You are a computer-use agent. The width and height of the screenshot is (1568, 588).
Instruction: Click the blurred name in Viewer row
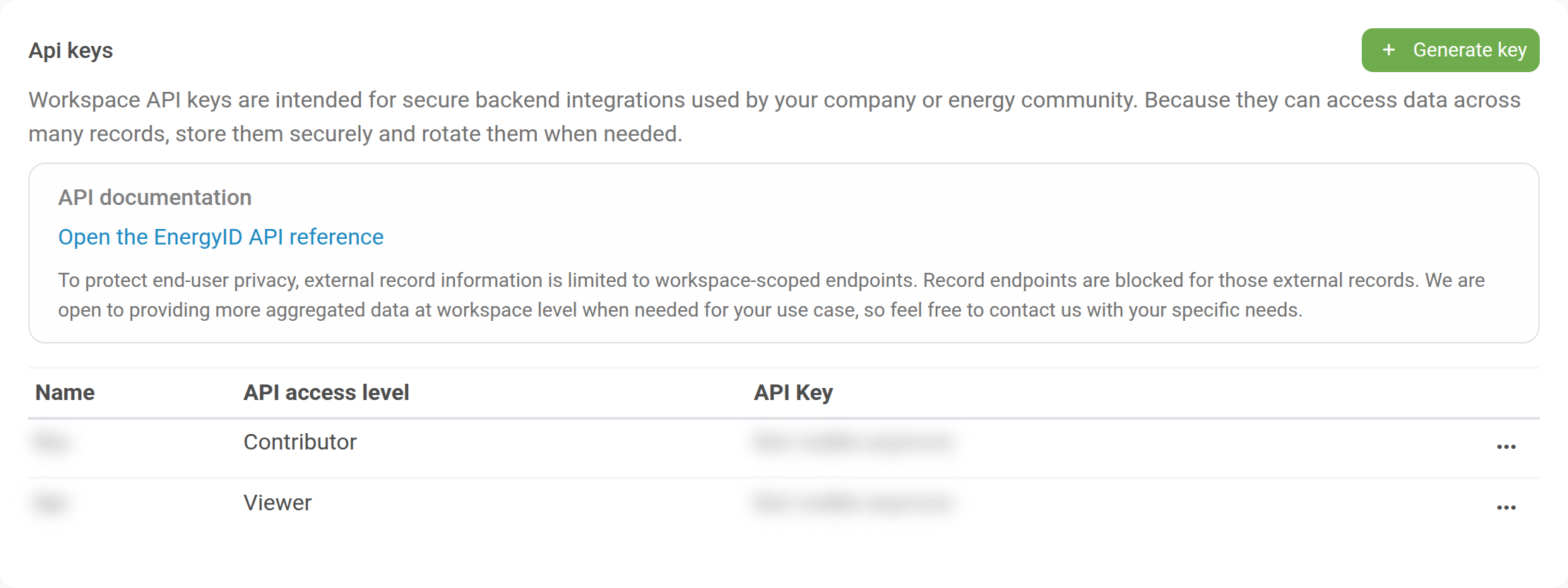pos(49,503)
